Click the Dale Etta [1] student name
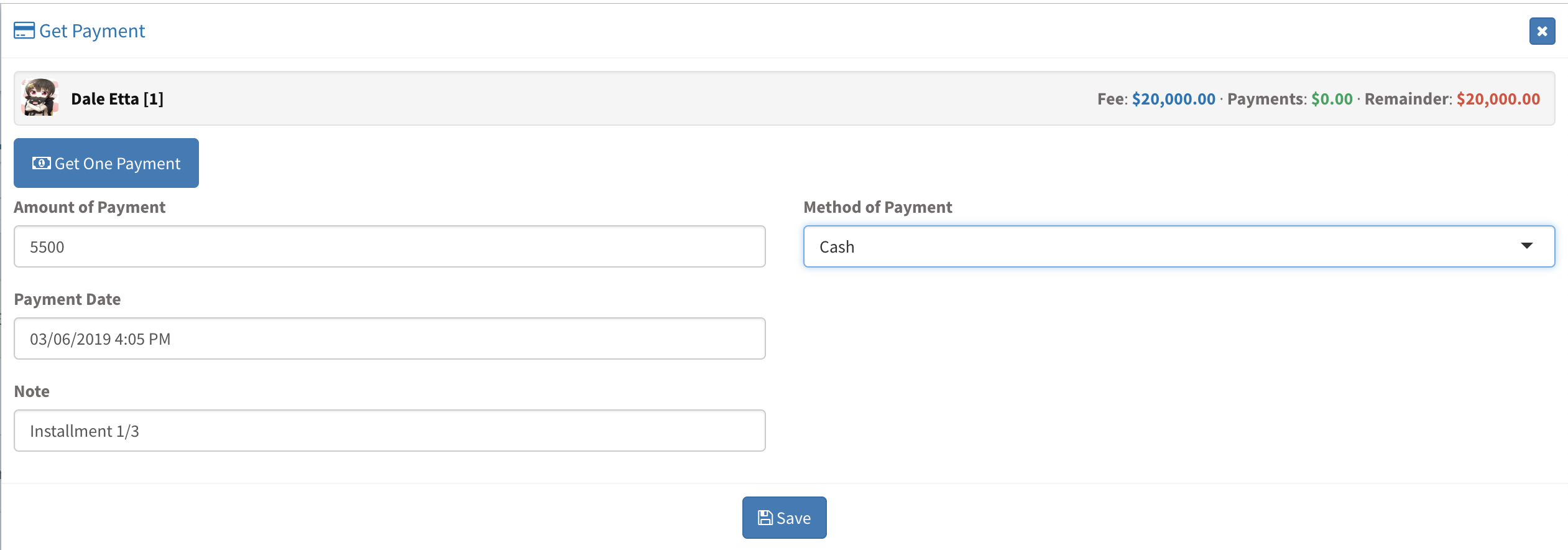 [118, 99]
